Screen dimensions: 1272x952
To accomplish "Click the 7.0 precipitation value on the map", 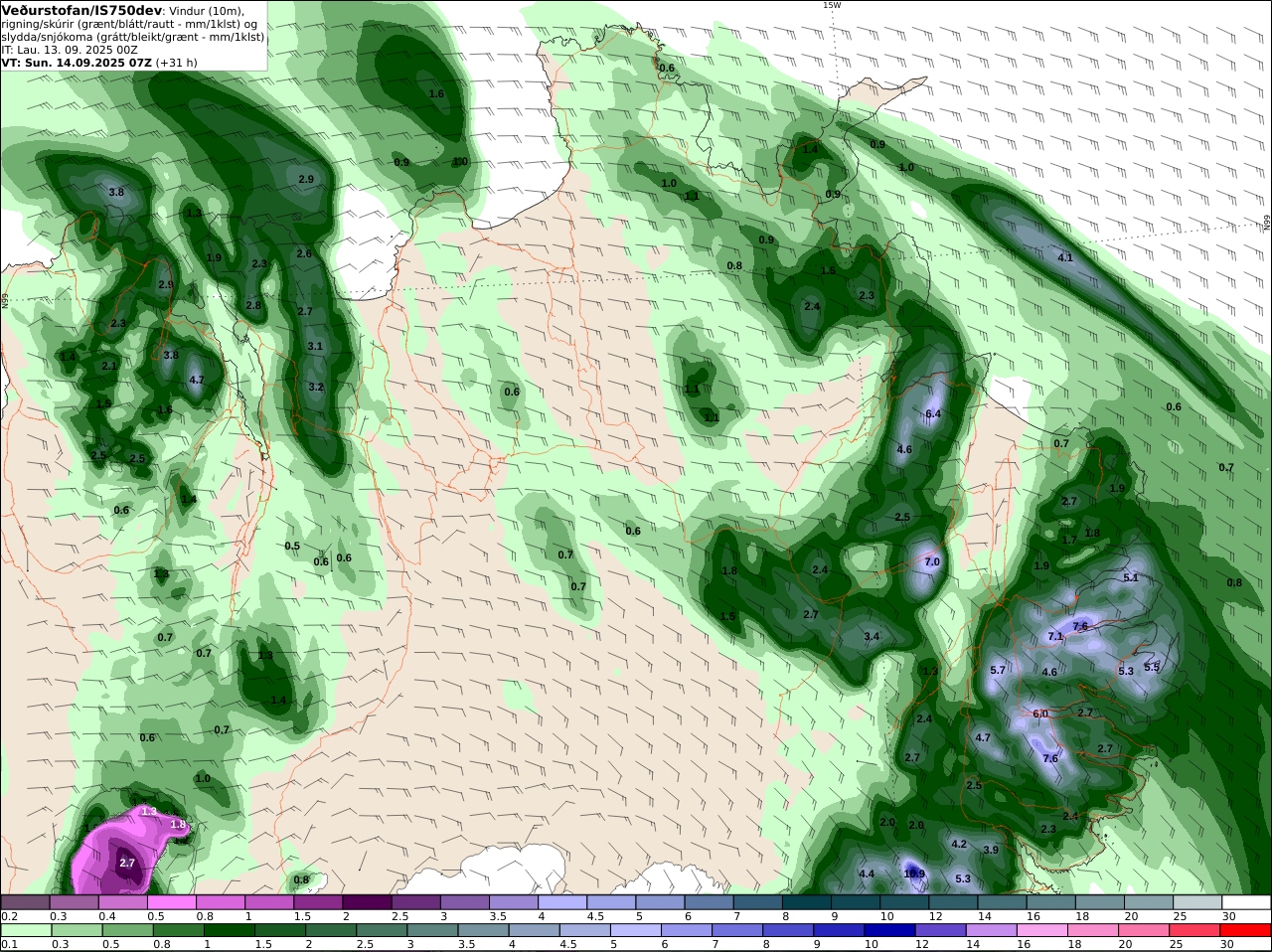I will (932, 561).
